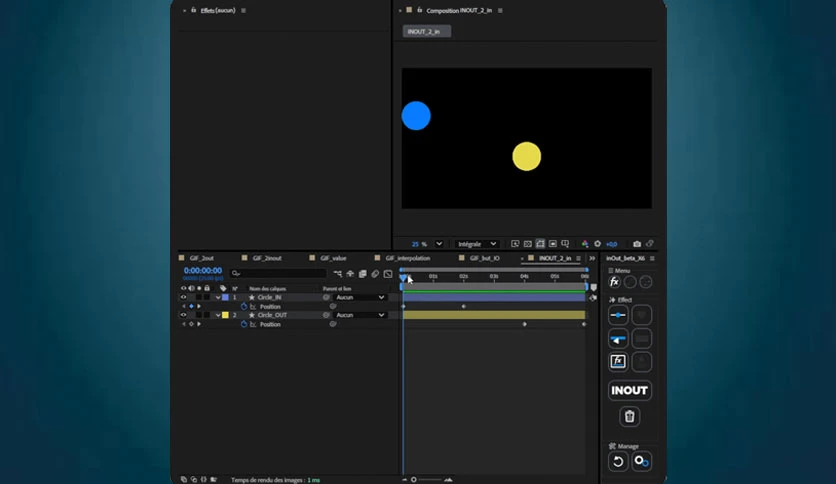This screenshot has height=484, width=836.
Task: Hide the Circle_OUT layer with eye toggle
Action: click(x=183, y=315)
